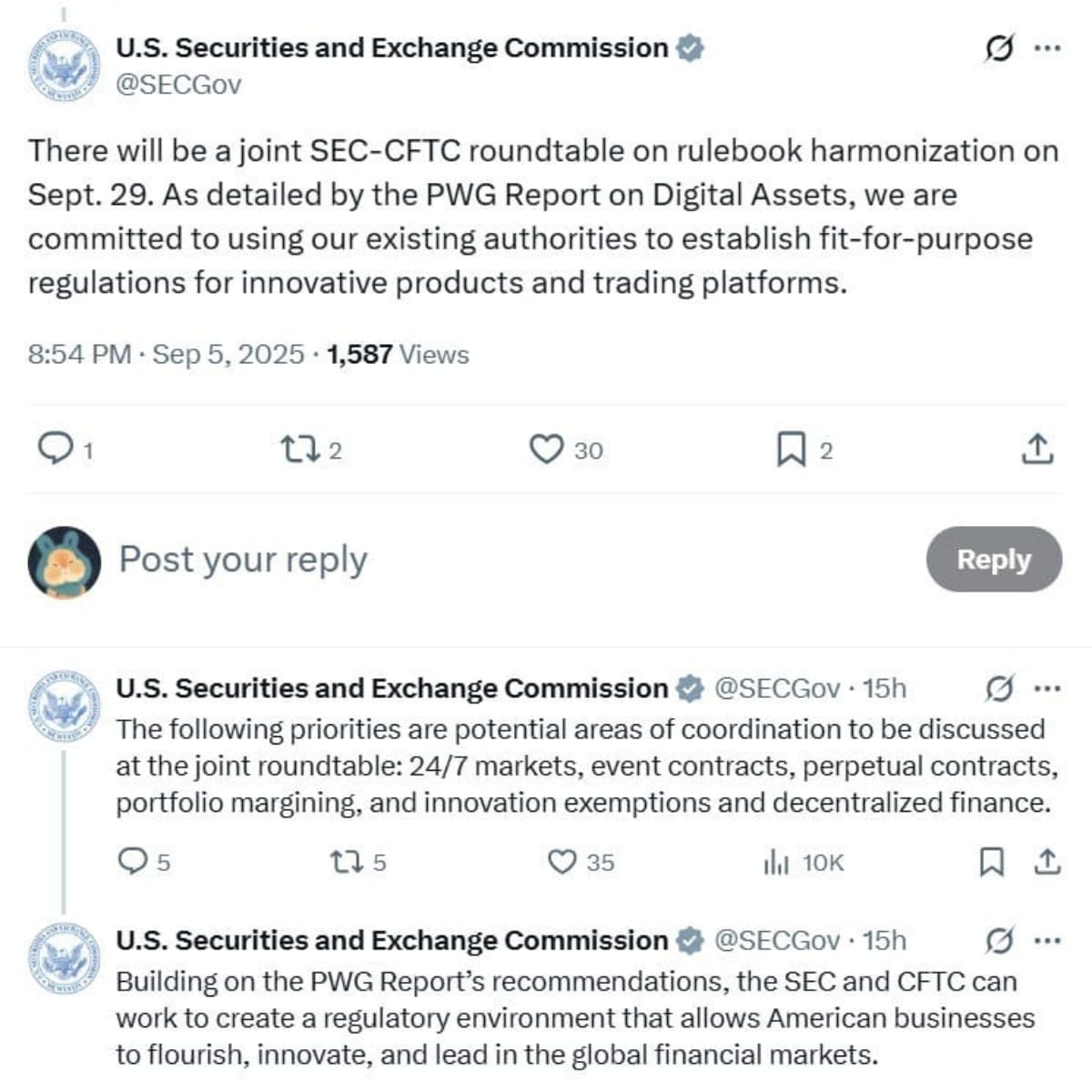Open more options on PWG recommendations reply
The width and height of the screenshot is (1092, 1092).
point(1048,941)
